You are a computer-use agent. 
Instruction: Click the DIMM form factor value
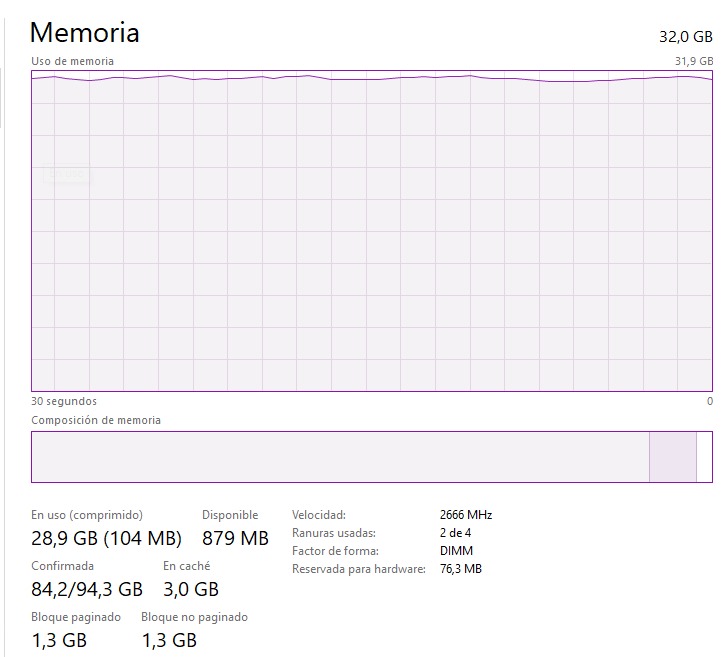(x=456, y=551)
